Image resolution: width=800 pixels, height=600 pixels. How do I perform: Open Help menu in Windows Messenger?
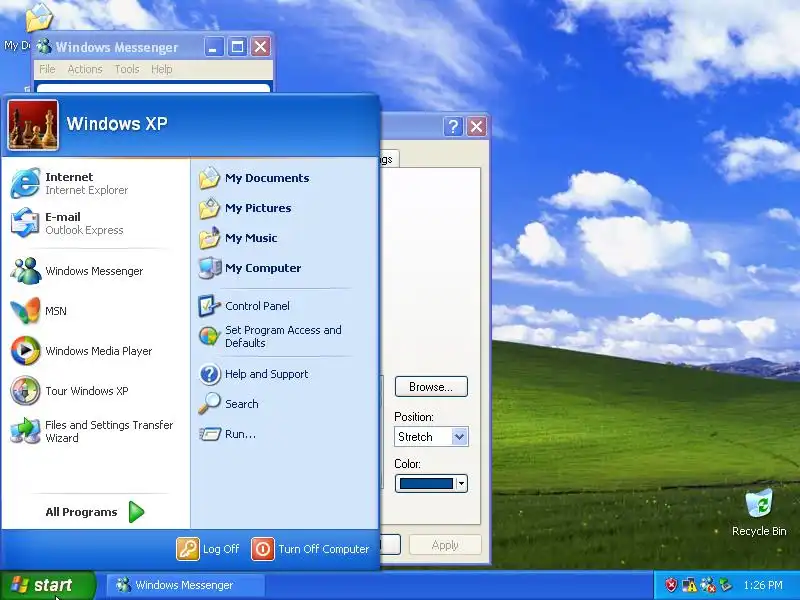pyautogui.click(x=161, y=69)
